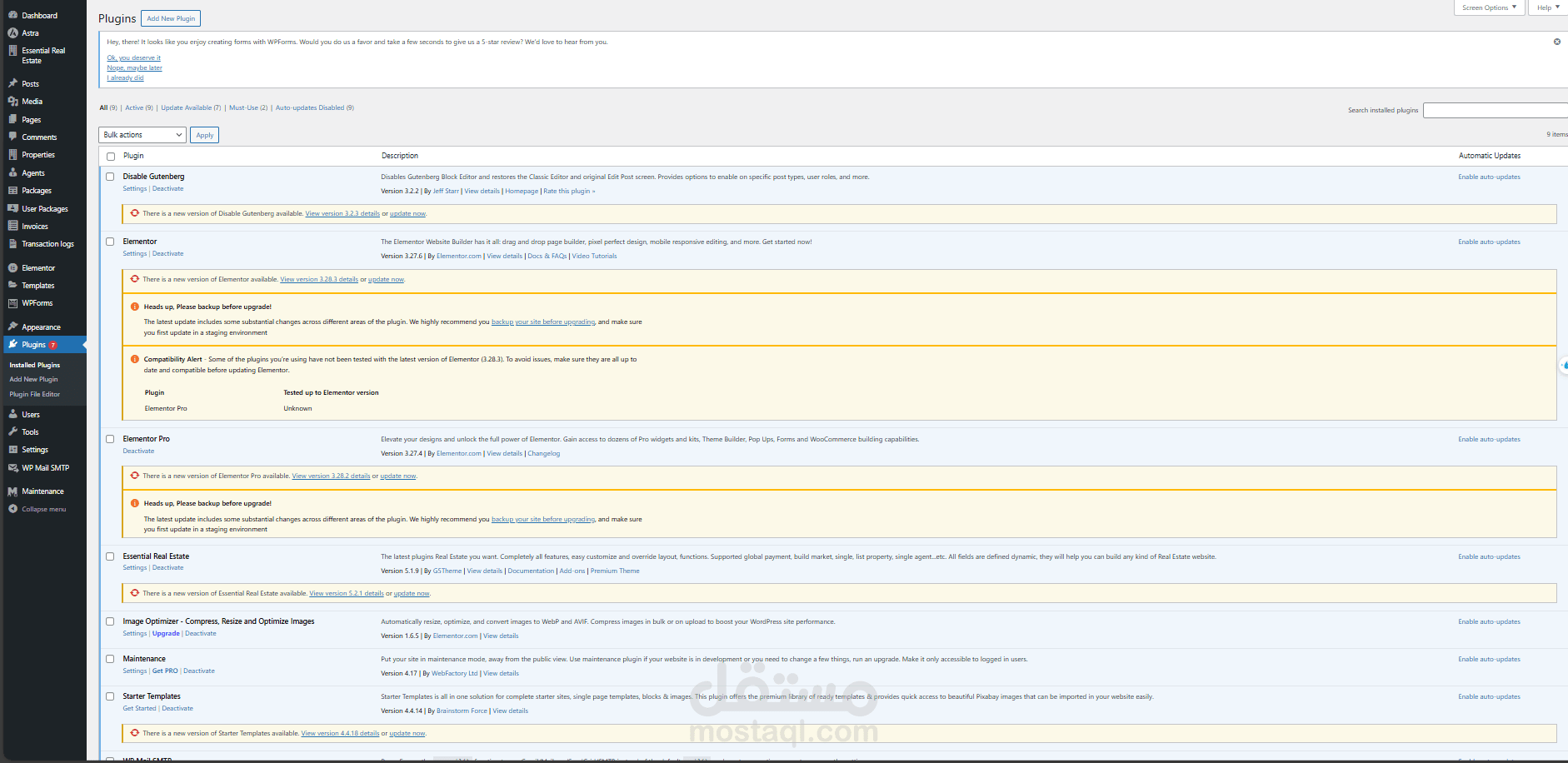Screen dimensions: 1568x763
Task: Click the Settings sidebar icon
Action: tap(12, 450)
